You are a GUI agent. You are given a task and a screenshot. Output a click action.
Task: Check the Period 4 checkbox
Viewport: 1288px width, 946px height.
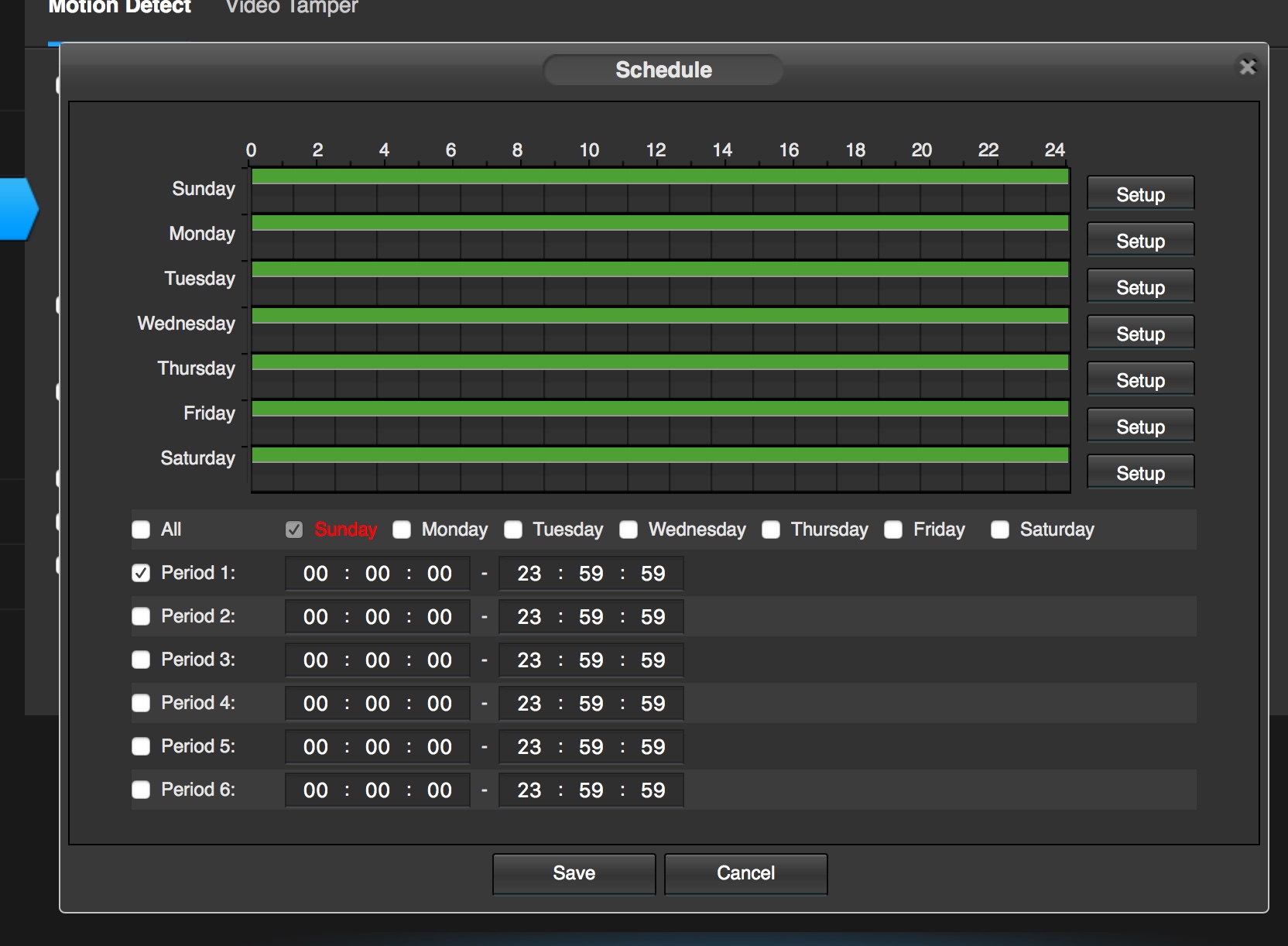click(x=141, y=703)
